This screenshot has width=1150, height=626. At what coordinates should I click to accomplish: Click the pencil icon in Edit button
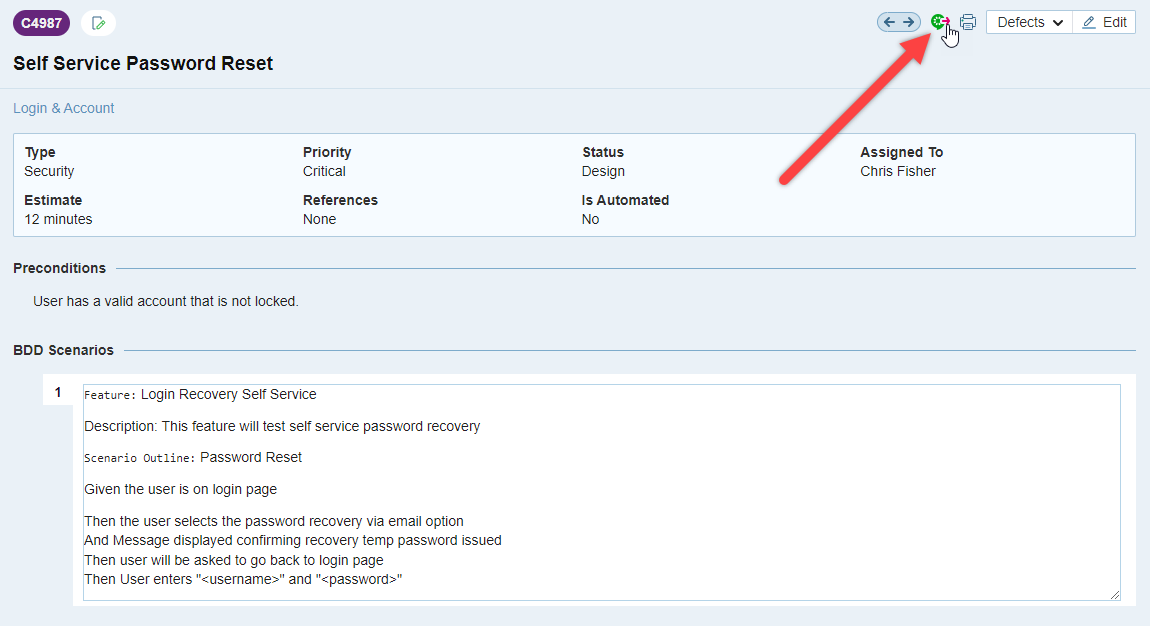1089,22
